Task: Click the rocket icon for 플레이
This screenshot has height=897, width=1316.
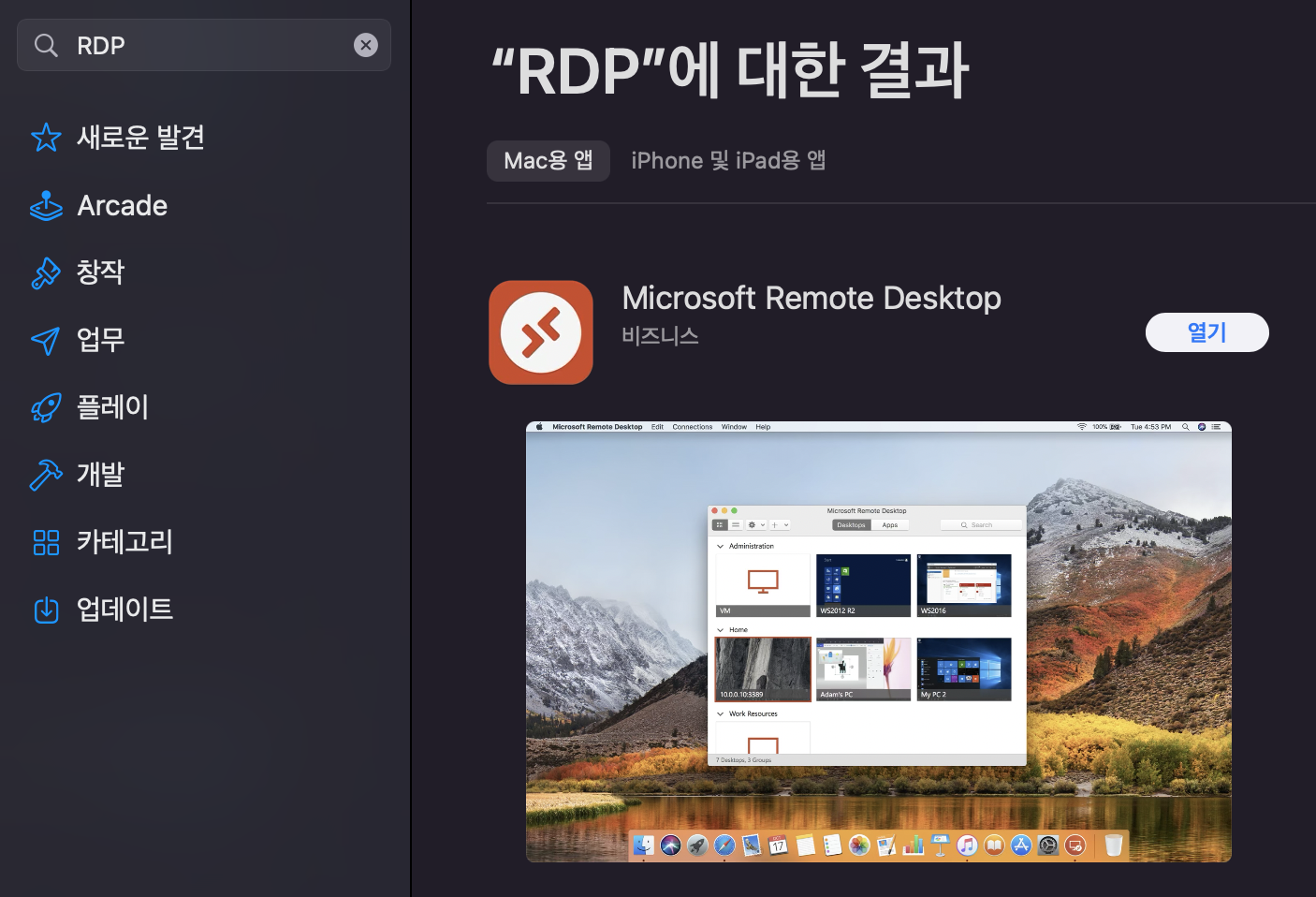Action: pos(46,407)
